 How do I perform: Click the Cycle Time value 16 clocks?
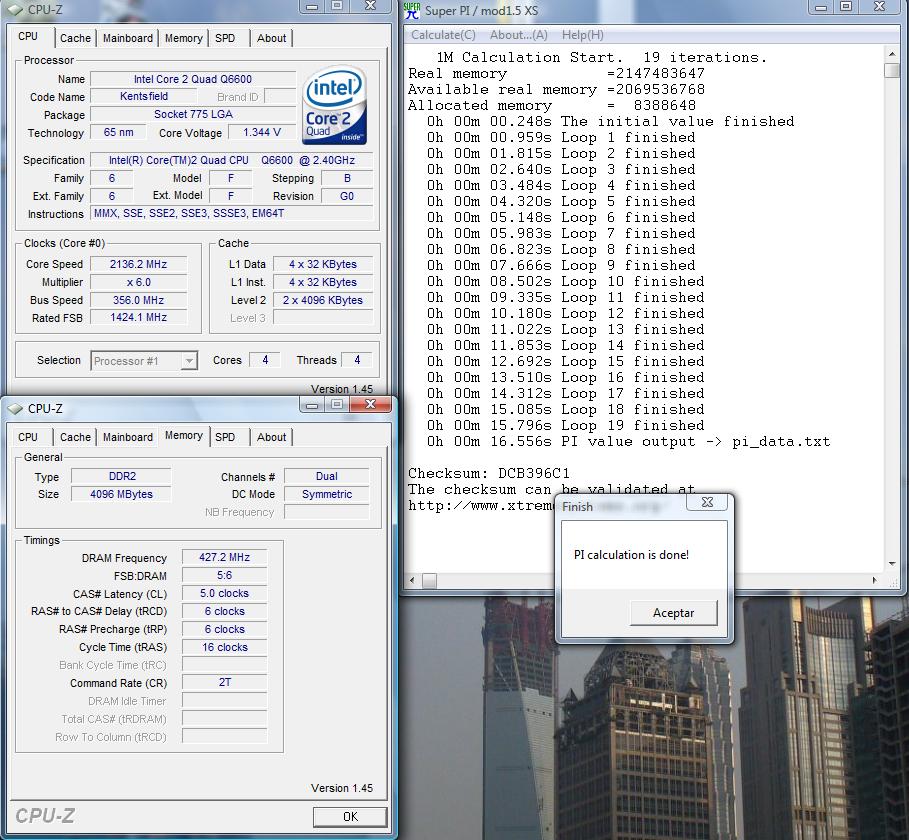224,647
